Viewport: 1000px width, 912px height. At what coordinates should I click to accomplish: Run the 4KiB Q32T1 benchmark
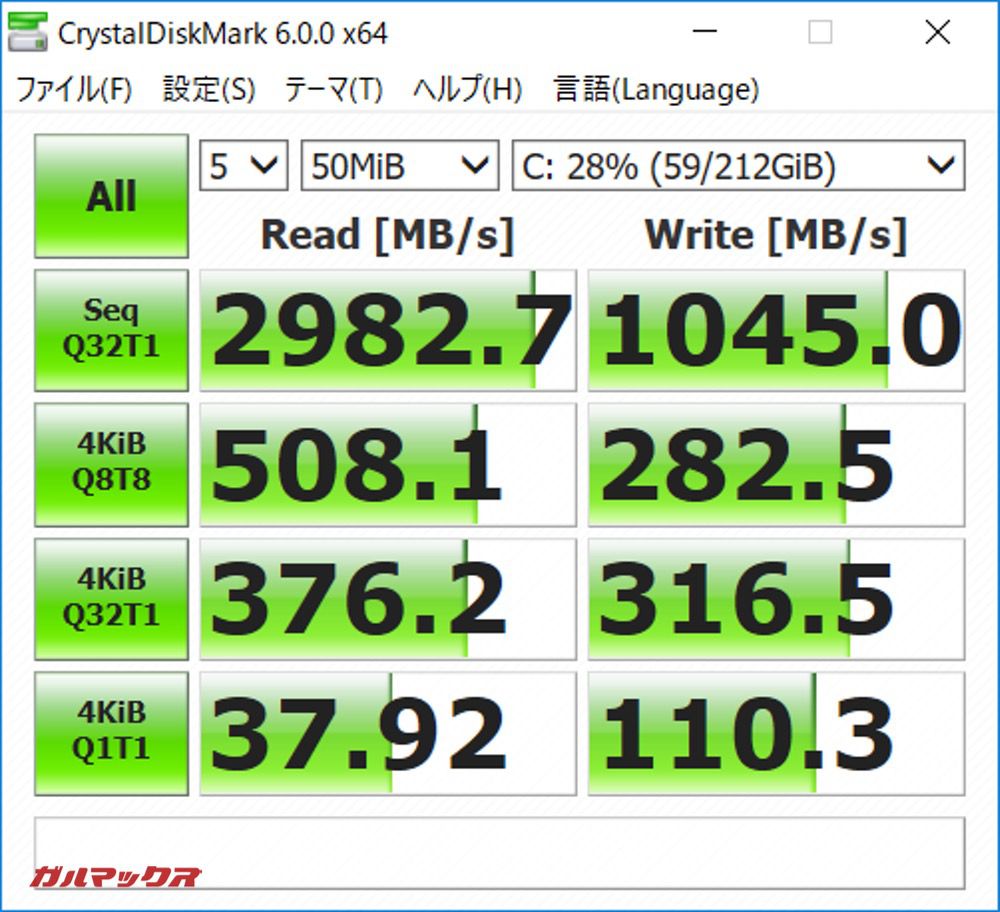tap(111, 598)
